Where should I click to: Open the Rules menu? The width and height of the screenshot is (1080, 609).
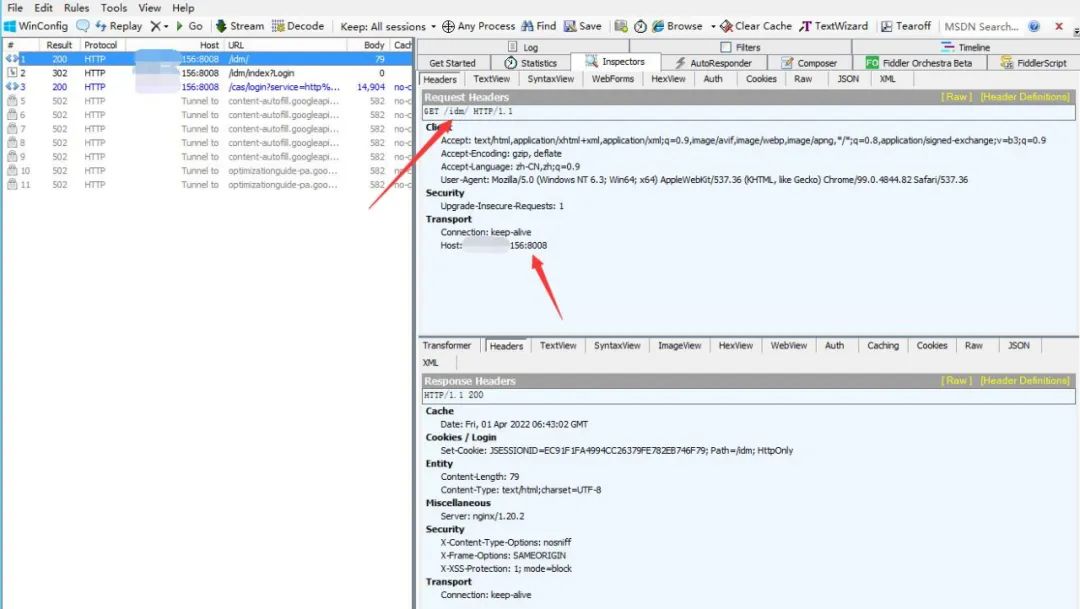(x=76, y=8)
